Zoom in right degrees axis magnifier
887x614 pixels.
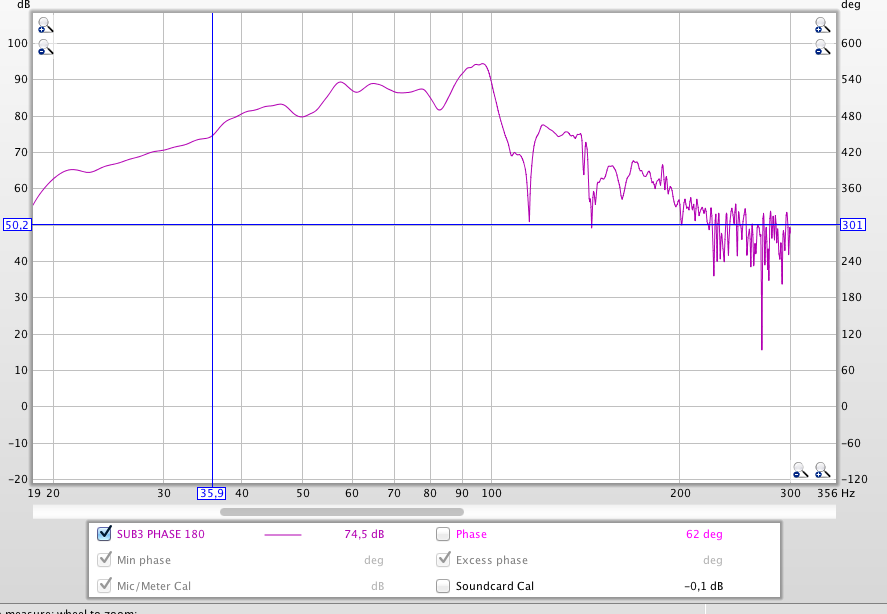pyautogui.click(x=823, y=25)
